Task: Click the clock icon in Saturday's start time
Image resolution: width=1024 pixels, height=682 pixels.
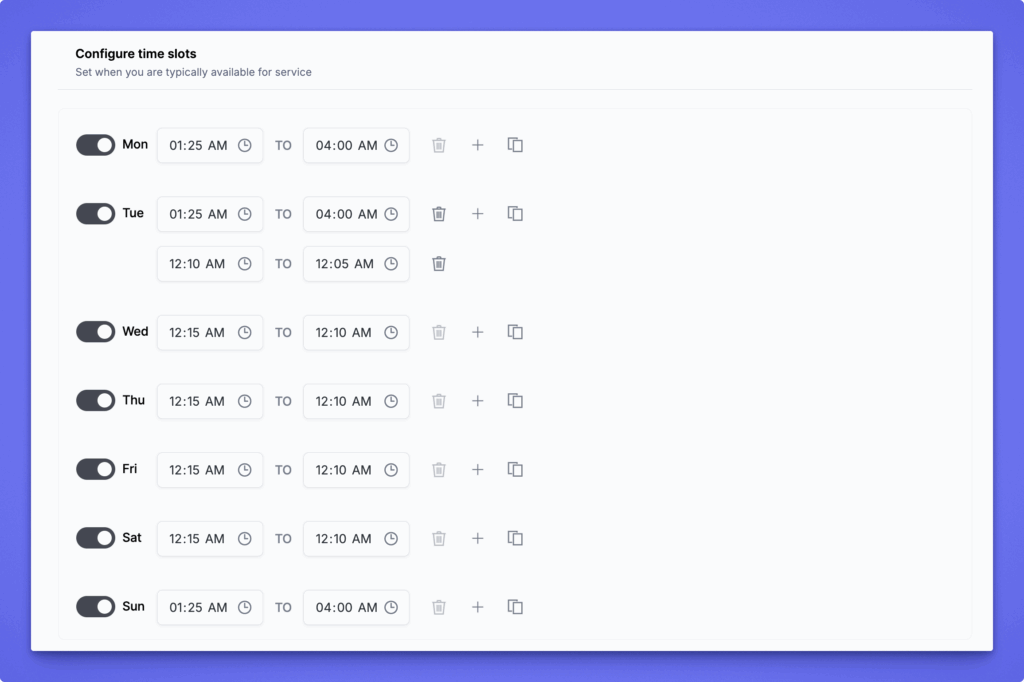Action: click(244, 538)
